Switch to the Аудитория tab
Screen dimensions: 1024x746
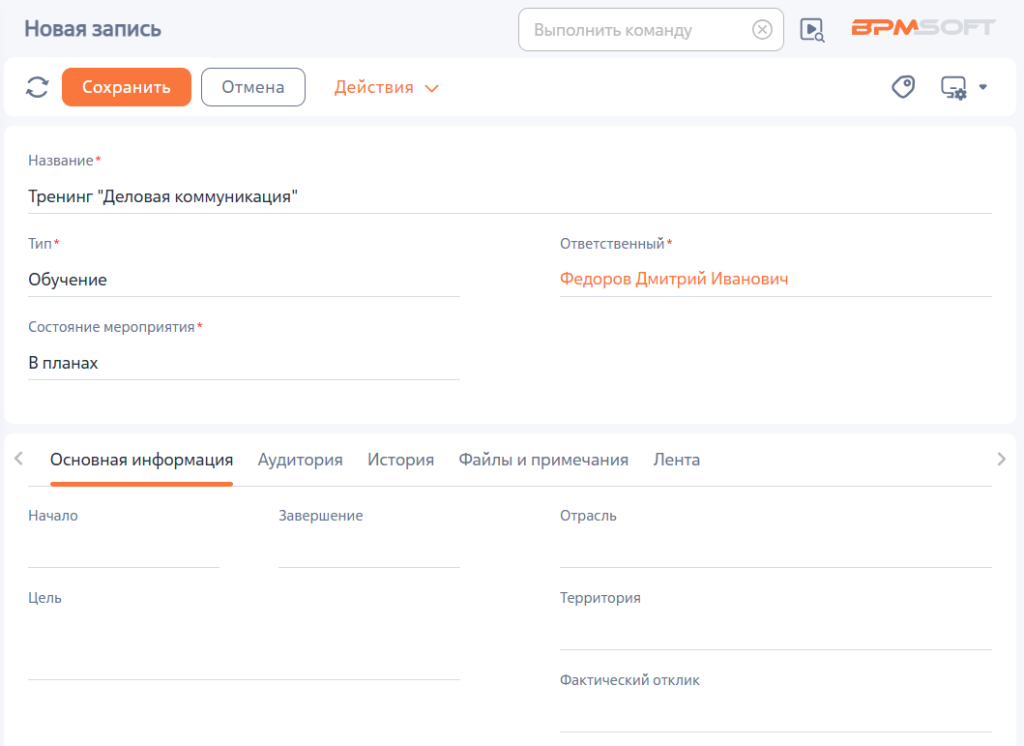click(300, 460)
